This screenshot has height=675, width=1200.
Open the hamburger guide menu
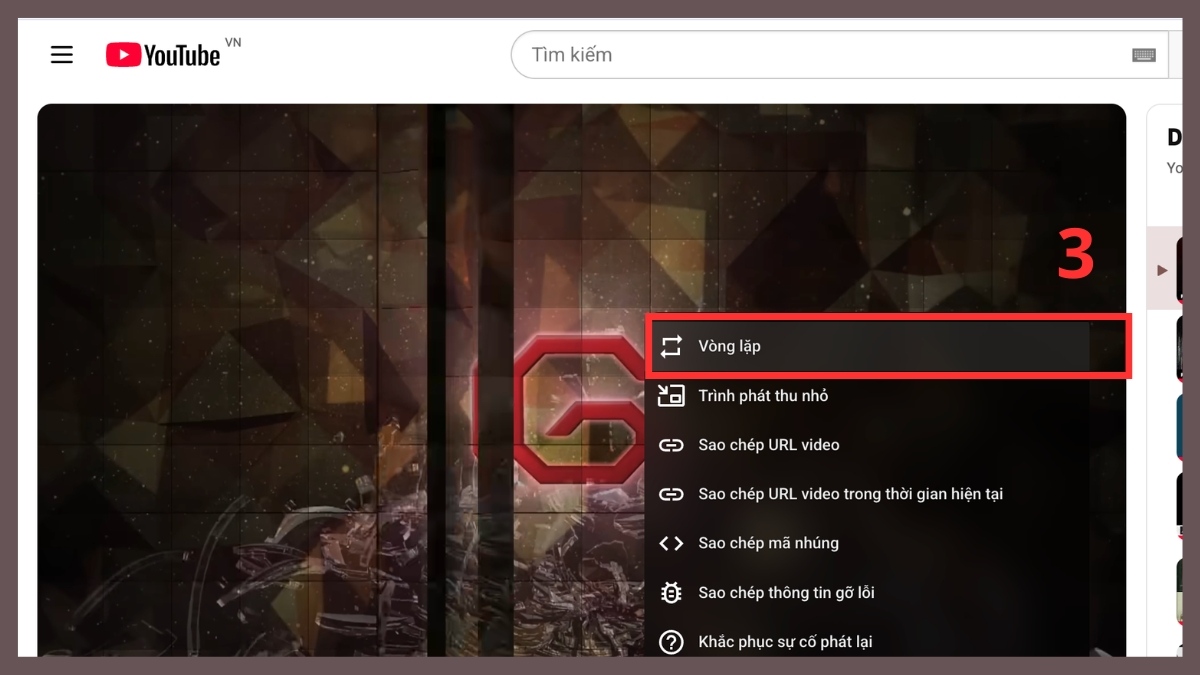coord(62,54)
